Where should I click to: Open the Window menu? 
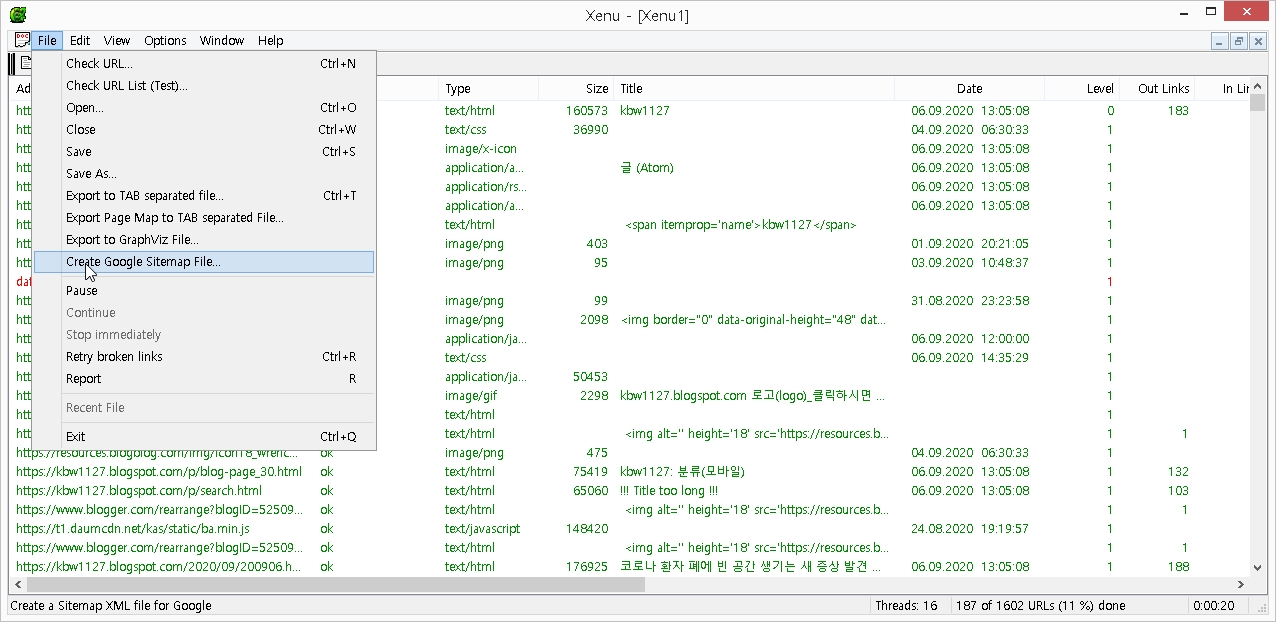[x=222, y=41]
